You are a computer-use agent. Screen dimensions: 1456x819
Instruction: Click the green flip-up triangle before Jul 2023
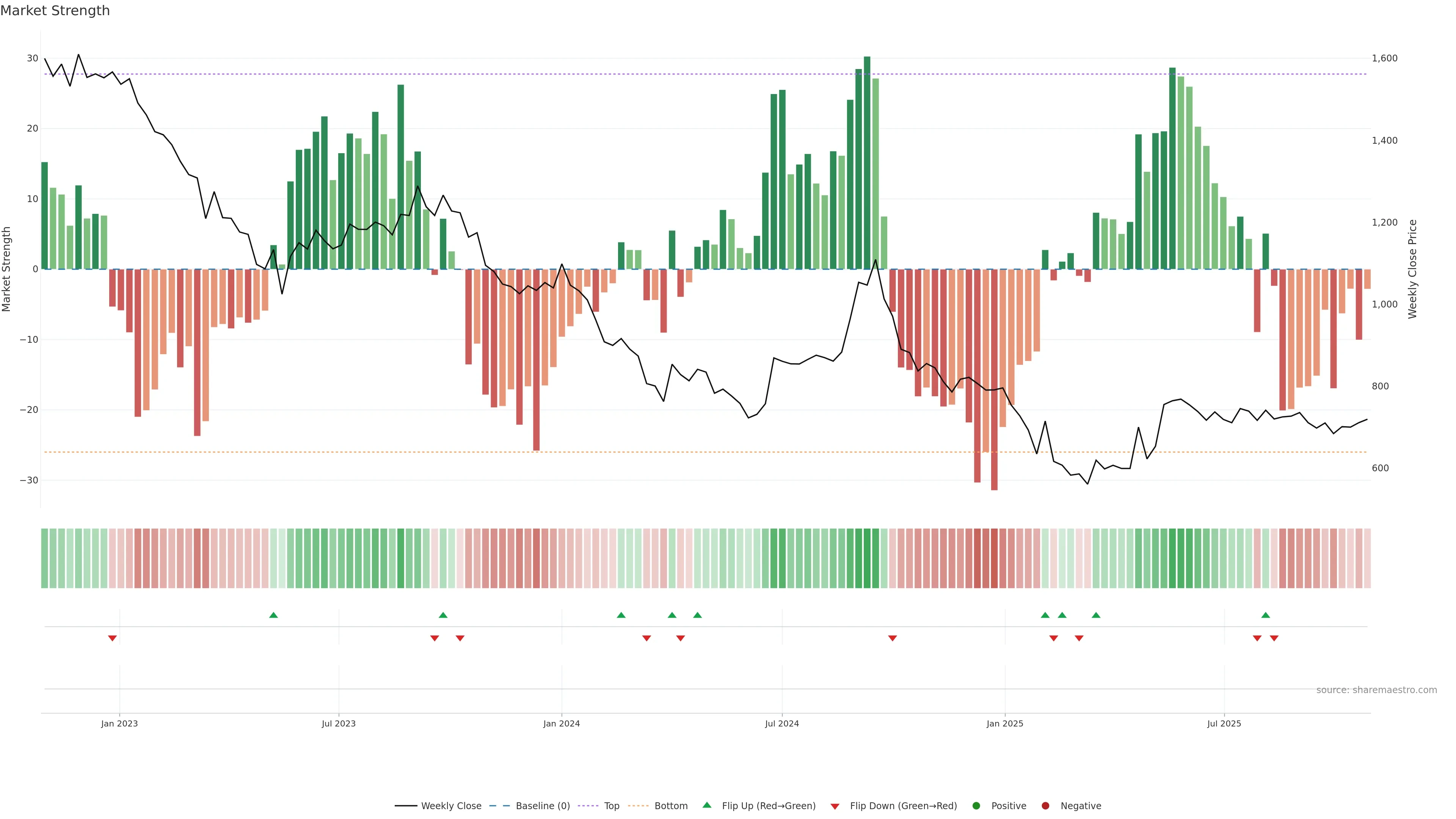click(x=273, y=615)
